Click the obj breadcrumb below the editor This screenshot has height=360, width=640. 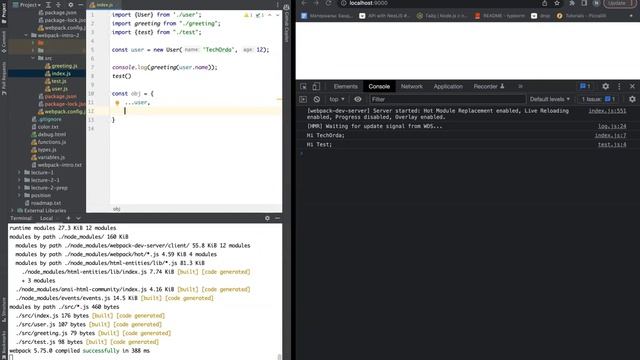[117, 209]
